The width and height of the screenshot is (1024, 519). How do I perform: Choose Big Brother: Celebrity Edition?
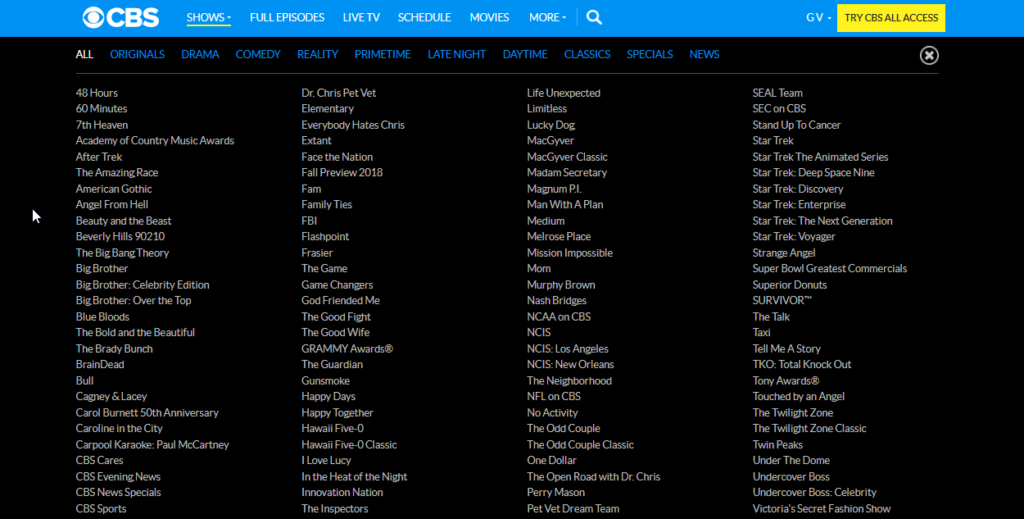pyautogui.click(x=142, y=285)
